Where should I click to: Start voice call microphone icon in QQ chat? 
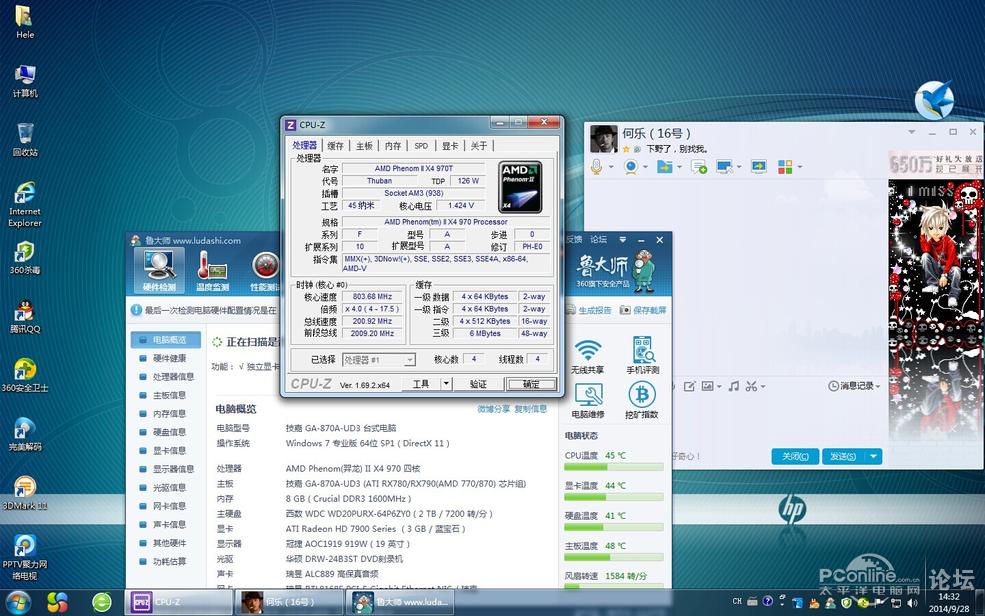tap(596, 166)
